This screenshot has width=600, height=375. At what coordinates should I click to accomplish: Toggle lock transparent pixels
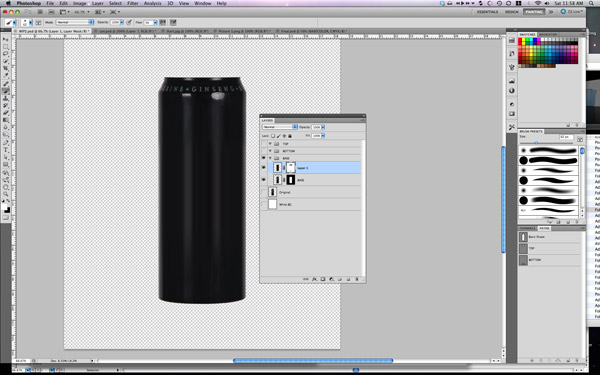tap(273, 136)
